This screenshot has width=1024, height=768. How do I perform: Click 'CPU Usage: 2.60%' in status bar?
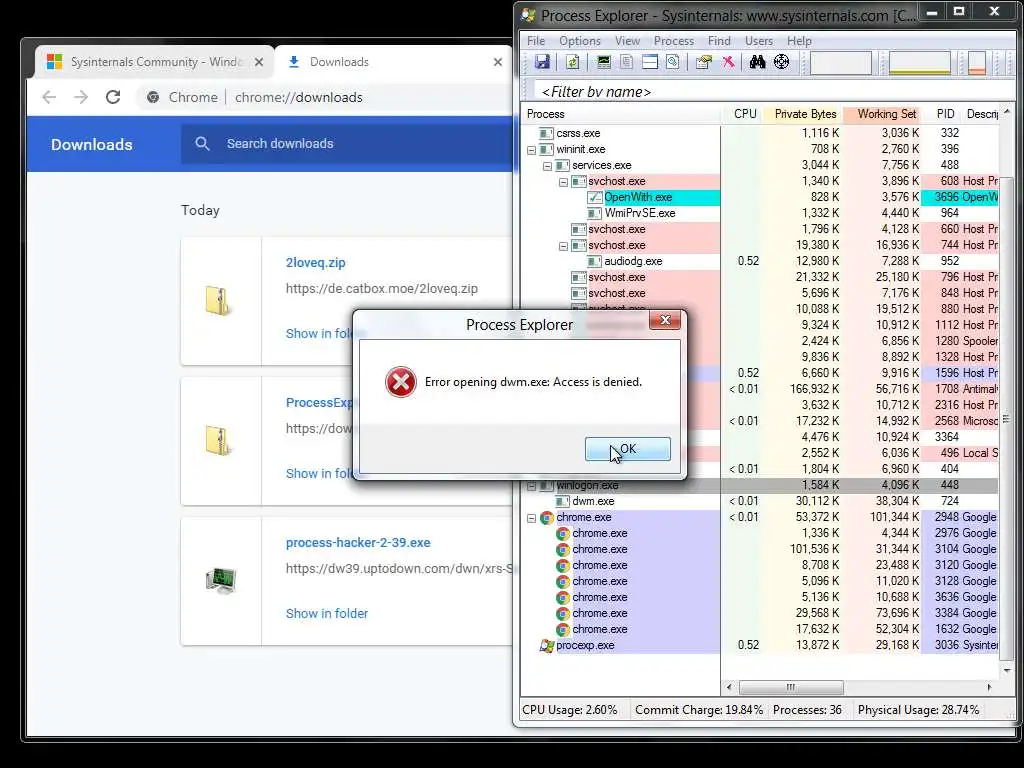(569, 710)
